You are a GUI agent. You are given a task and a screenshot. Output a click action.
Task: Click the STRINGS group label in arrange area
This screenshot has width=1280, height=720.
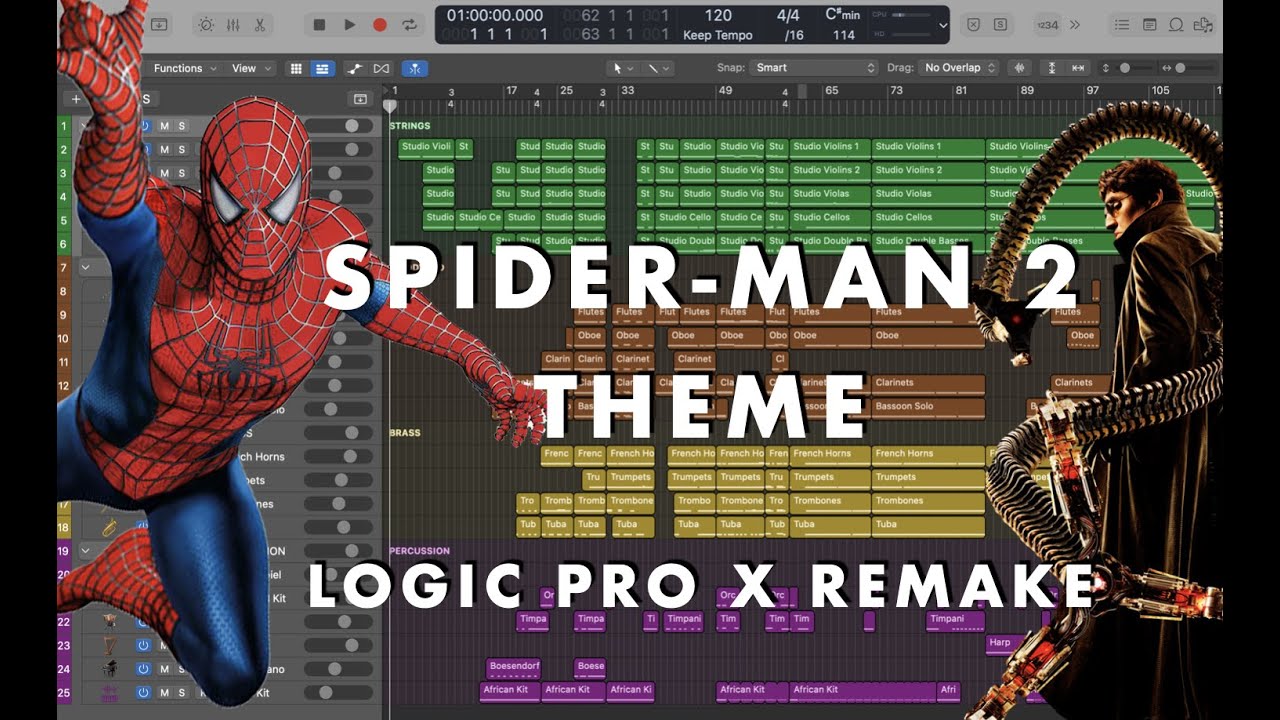(x=410, y=126)
